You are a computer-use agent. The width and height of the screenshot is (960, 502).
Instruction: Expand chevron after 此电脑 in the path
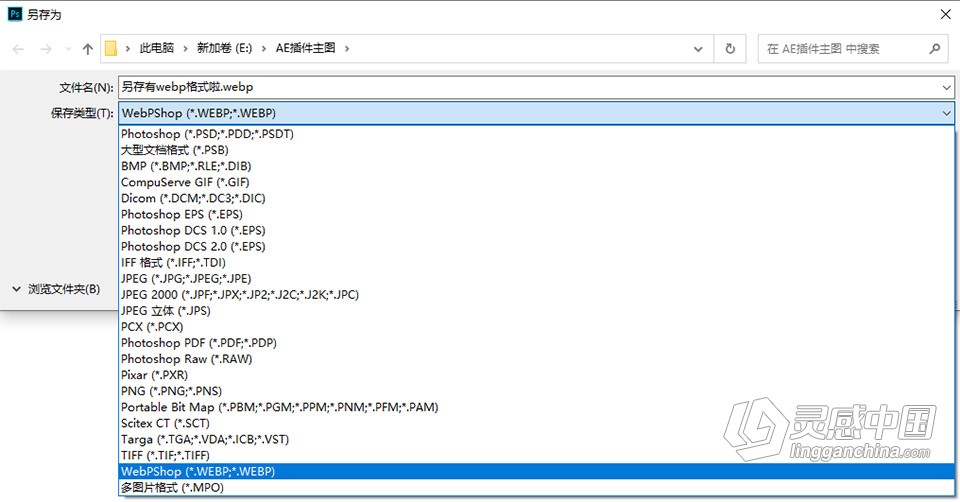coord(186,48)
